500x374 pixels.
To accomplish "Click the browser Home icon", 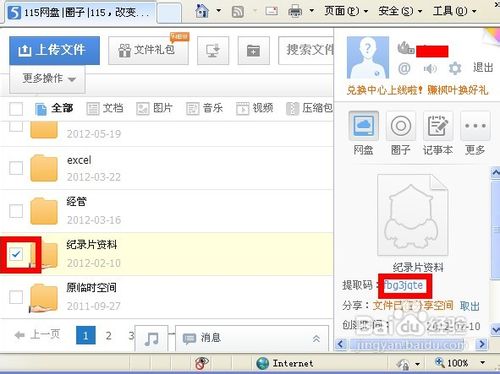I will 202,11.
